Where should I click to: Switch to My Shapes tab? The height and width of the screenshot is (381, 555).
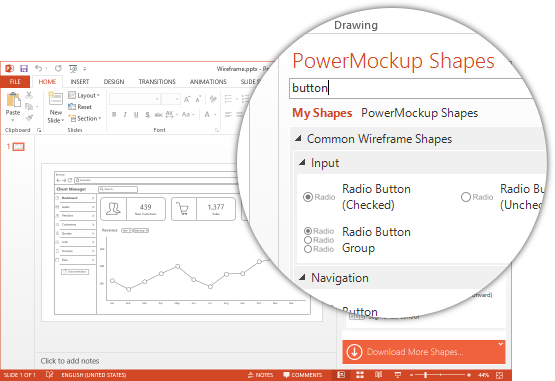click(322, 113)
